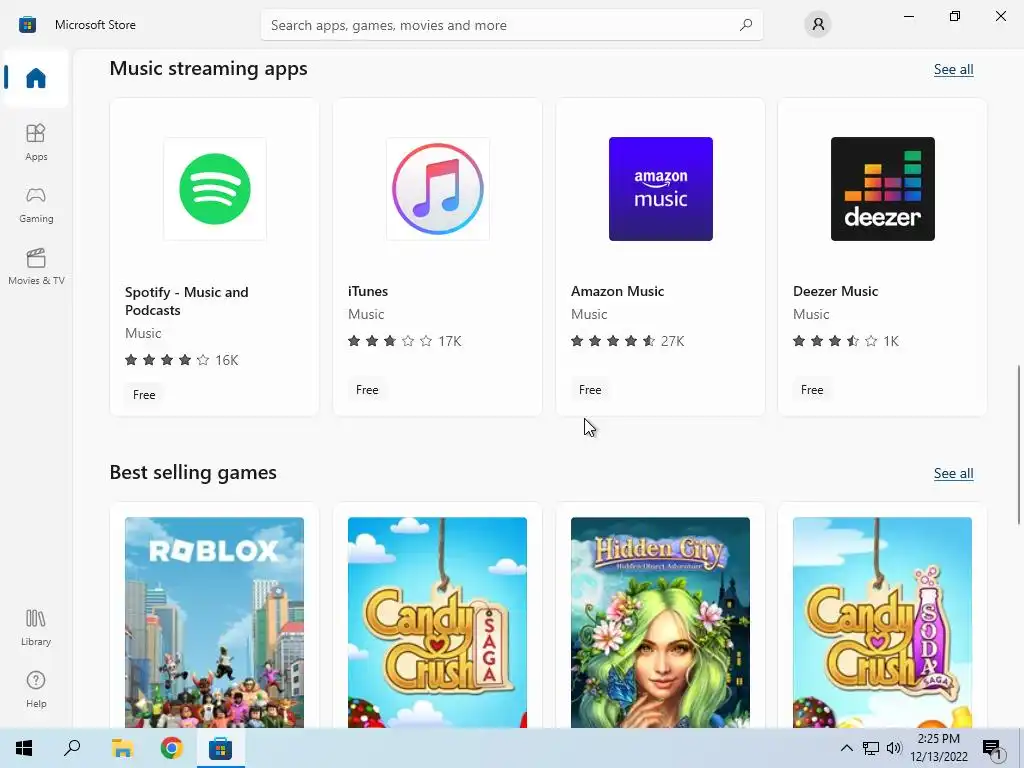Click the Deezer 1K rating stars
1024x768 pixels.
tap(835, 341)
